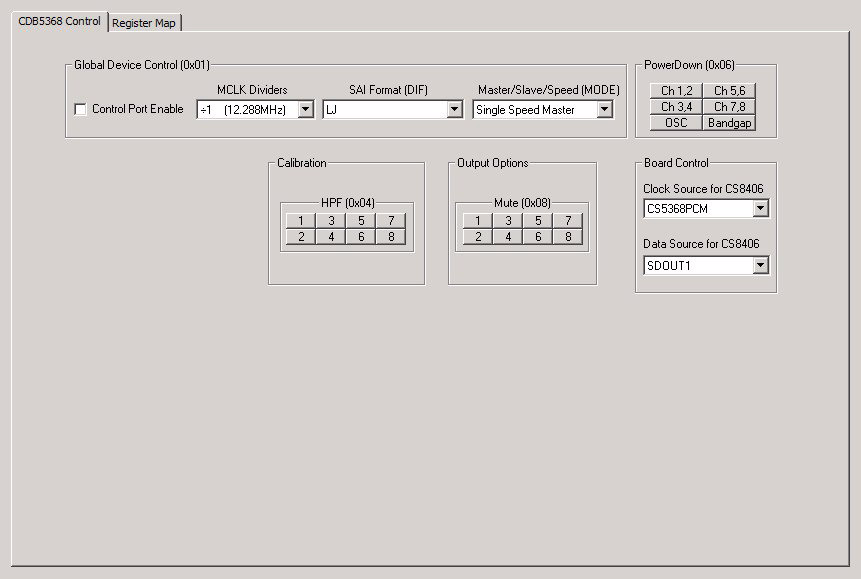Image resolution: width=861 pixels, height=579 pixels.
Task: Power down channels 7,8
Action: 729,107
